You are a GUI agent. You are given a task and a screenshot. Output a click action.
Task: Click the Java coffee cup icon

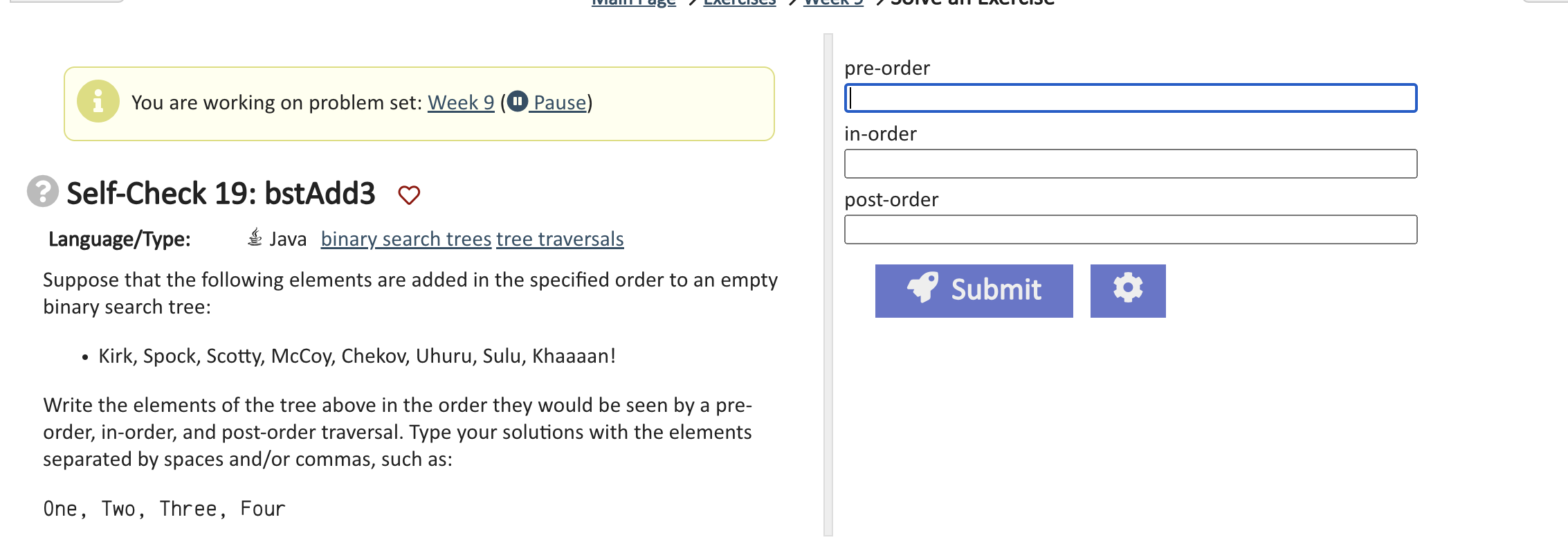point(254,238)
